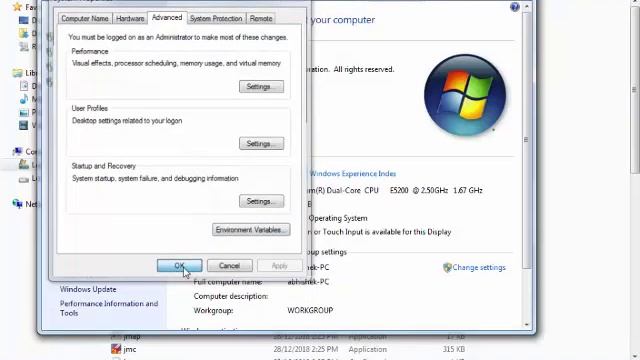The width and height of the screenshot is (640, 360).
Task: Open User Profiles Settings button
Action: 261,144
